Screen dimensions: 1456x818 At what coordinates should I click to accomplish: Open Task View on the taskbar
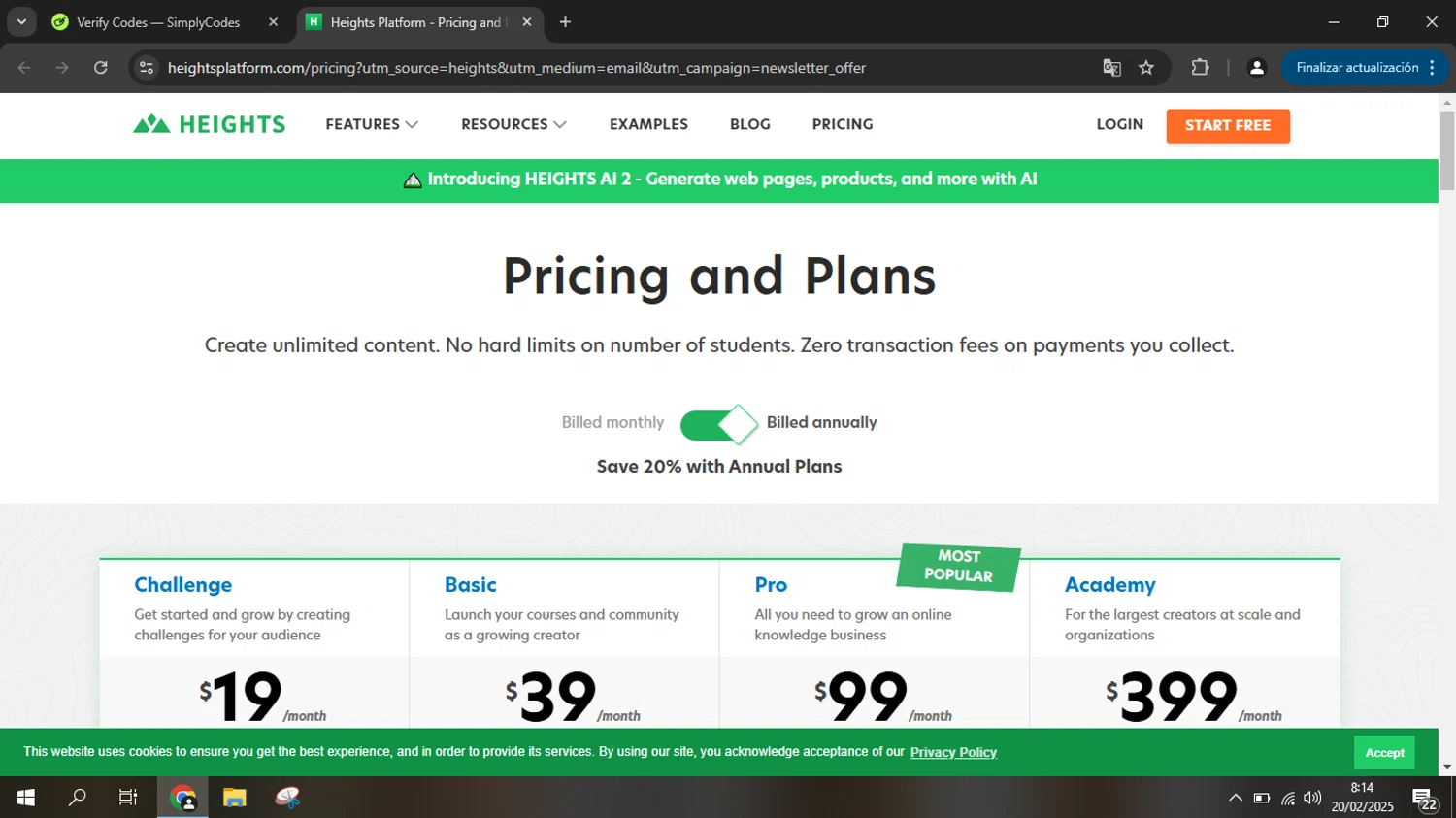(x=128, y=798)
